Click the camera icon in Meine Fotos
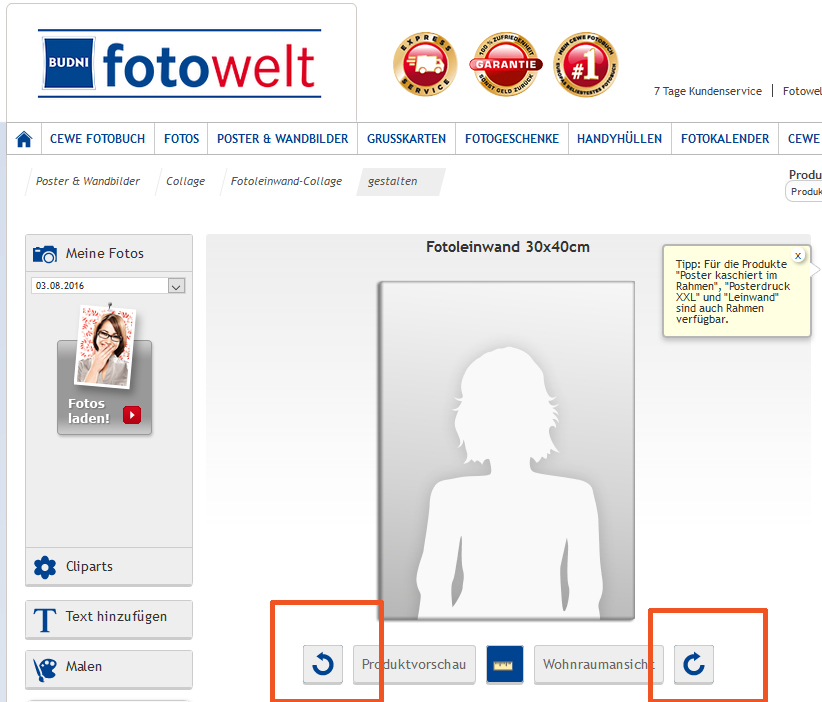 45,254
